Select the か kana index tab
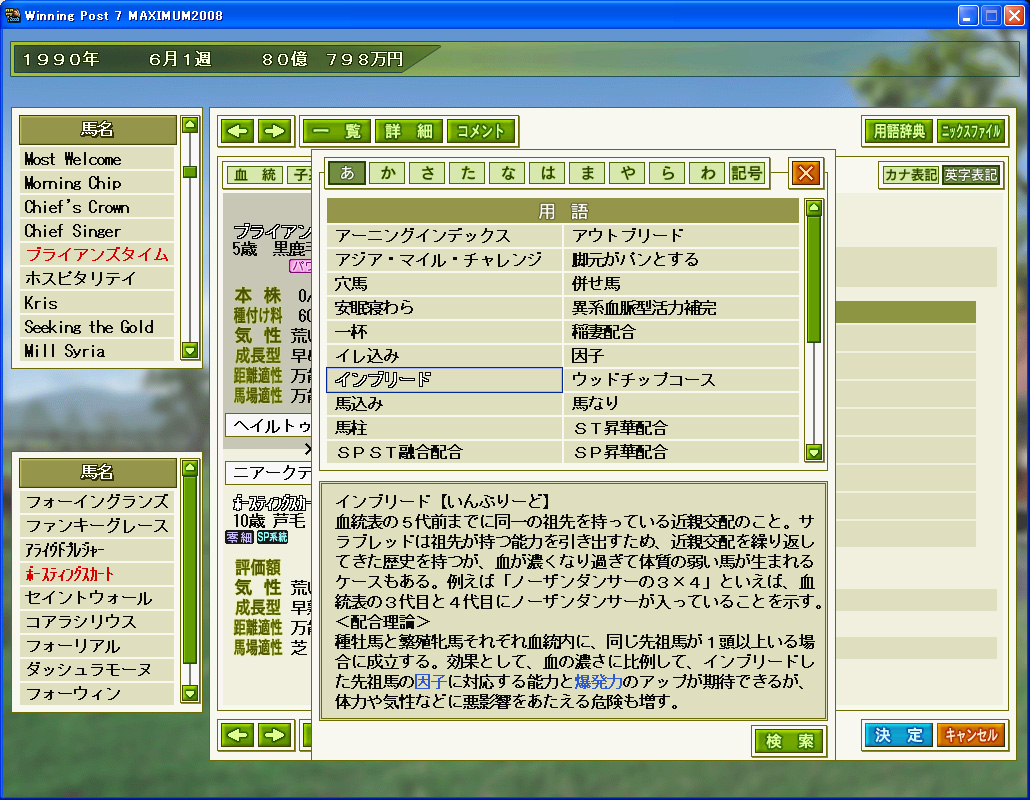 (387, 173)
